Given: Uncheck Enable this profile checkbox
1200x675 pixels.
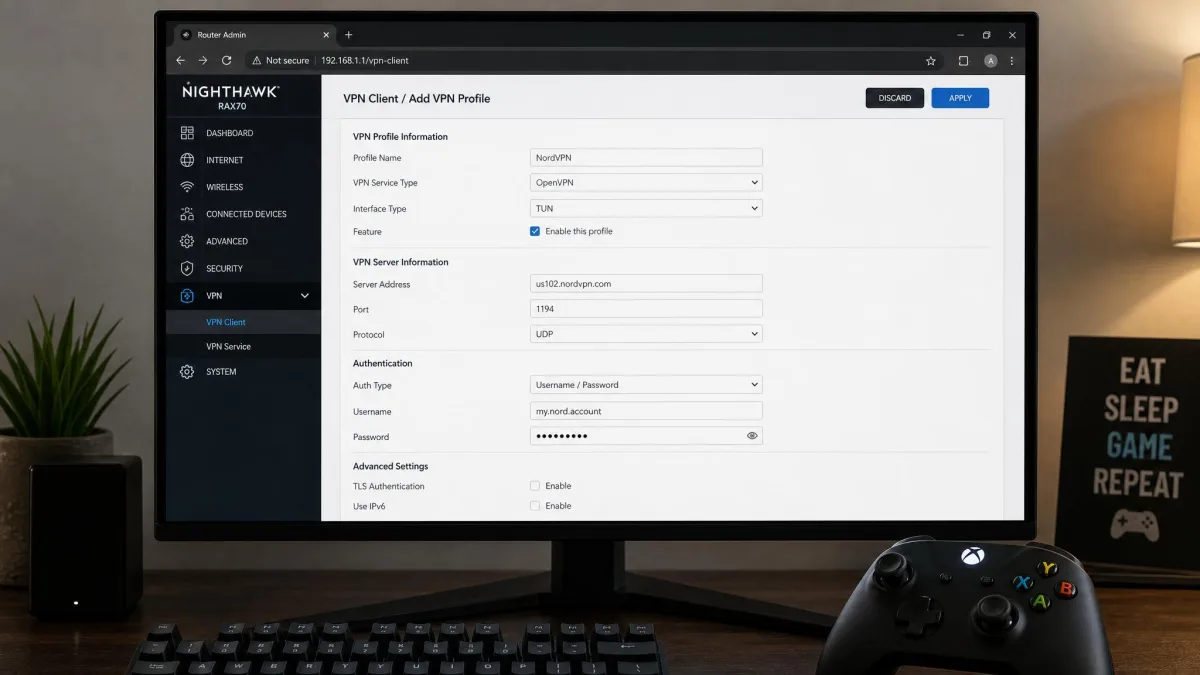Looking at the screenshot, I should pos(535,231).
